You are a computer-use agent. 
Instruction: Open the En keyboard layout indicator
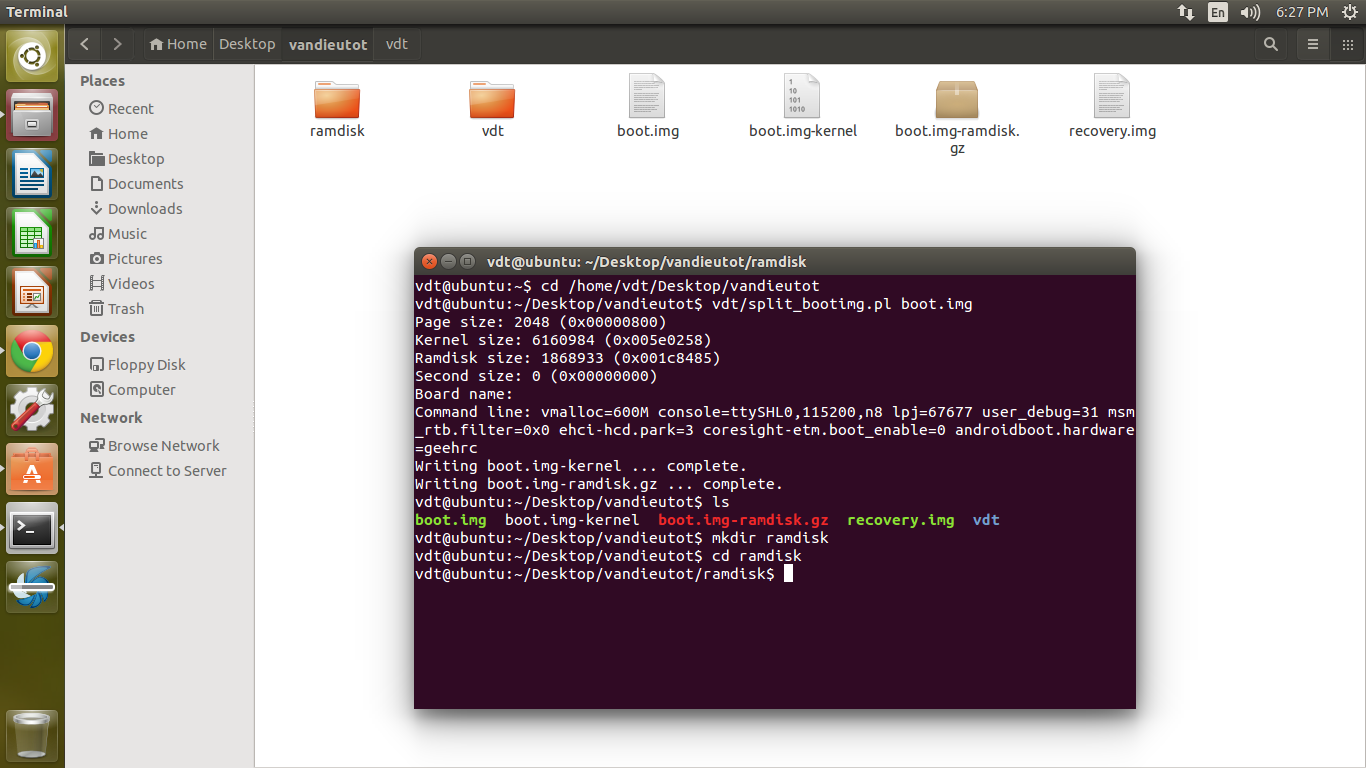click(1217, 12)
